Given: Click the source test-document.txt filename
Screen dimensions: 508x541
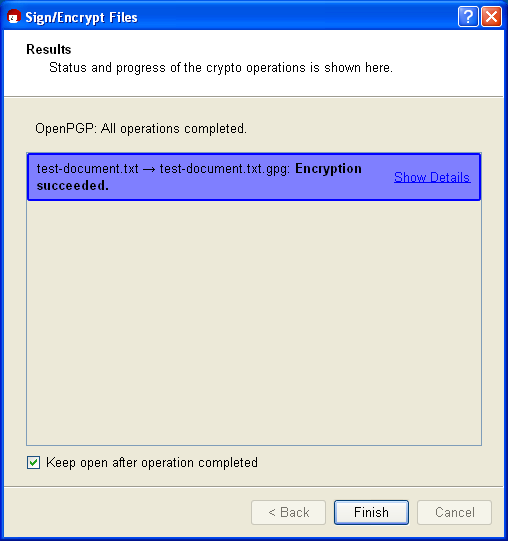Looking at the screenshot, I should coord(87,169).
